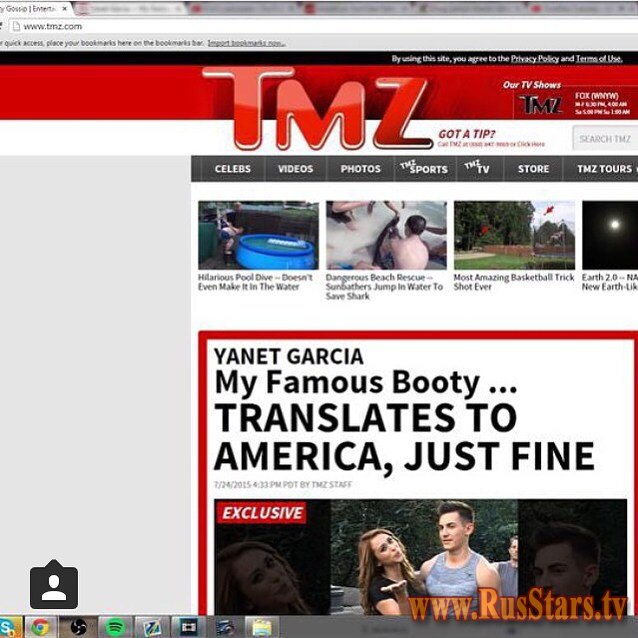The height and width of the screenshot is (638, 638).
Task: Click Dangerous Beach Rescue caption link
Action: pos(384,286)
